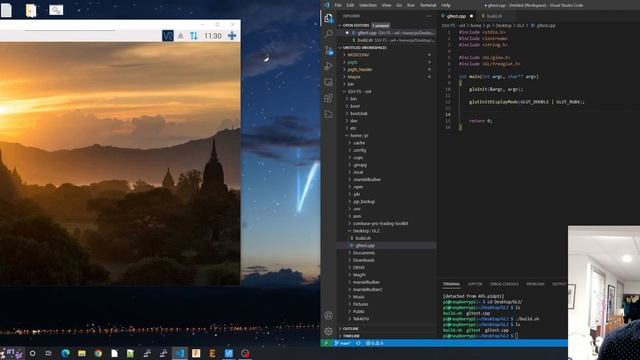Open the File menu
The width and height of the screenshot is (640, 360).
338,5
